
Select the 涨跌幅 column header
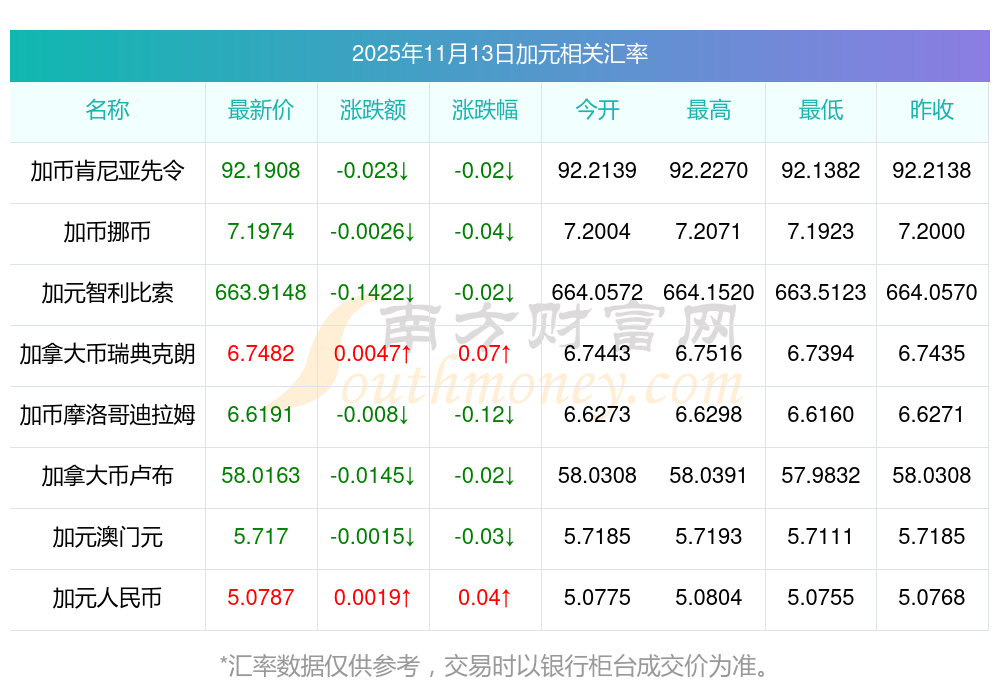[x=484, y=110]
